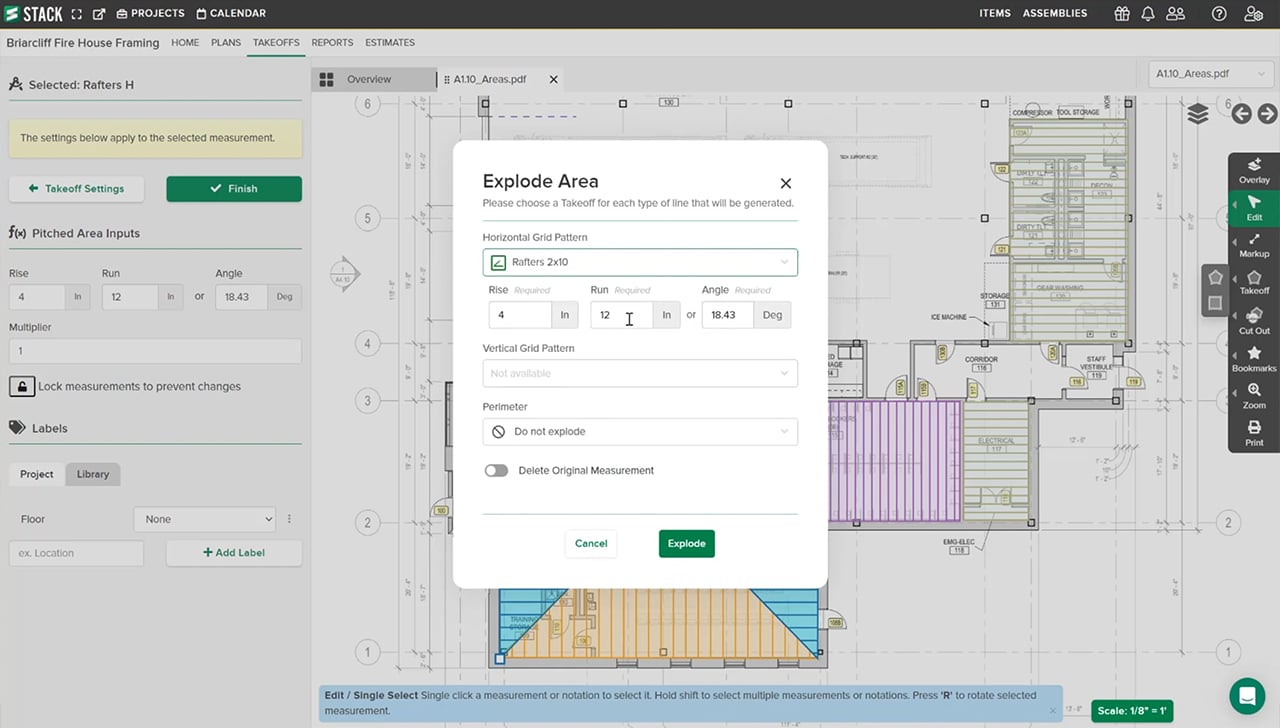
Task: Open the CALENDAR menu
Action: point(231,13)
